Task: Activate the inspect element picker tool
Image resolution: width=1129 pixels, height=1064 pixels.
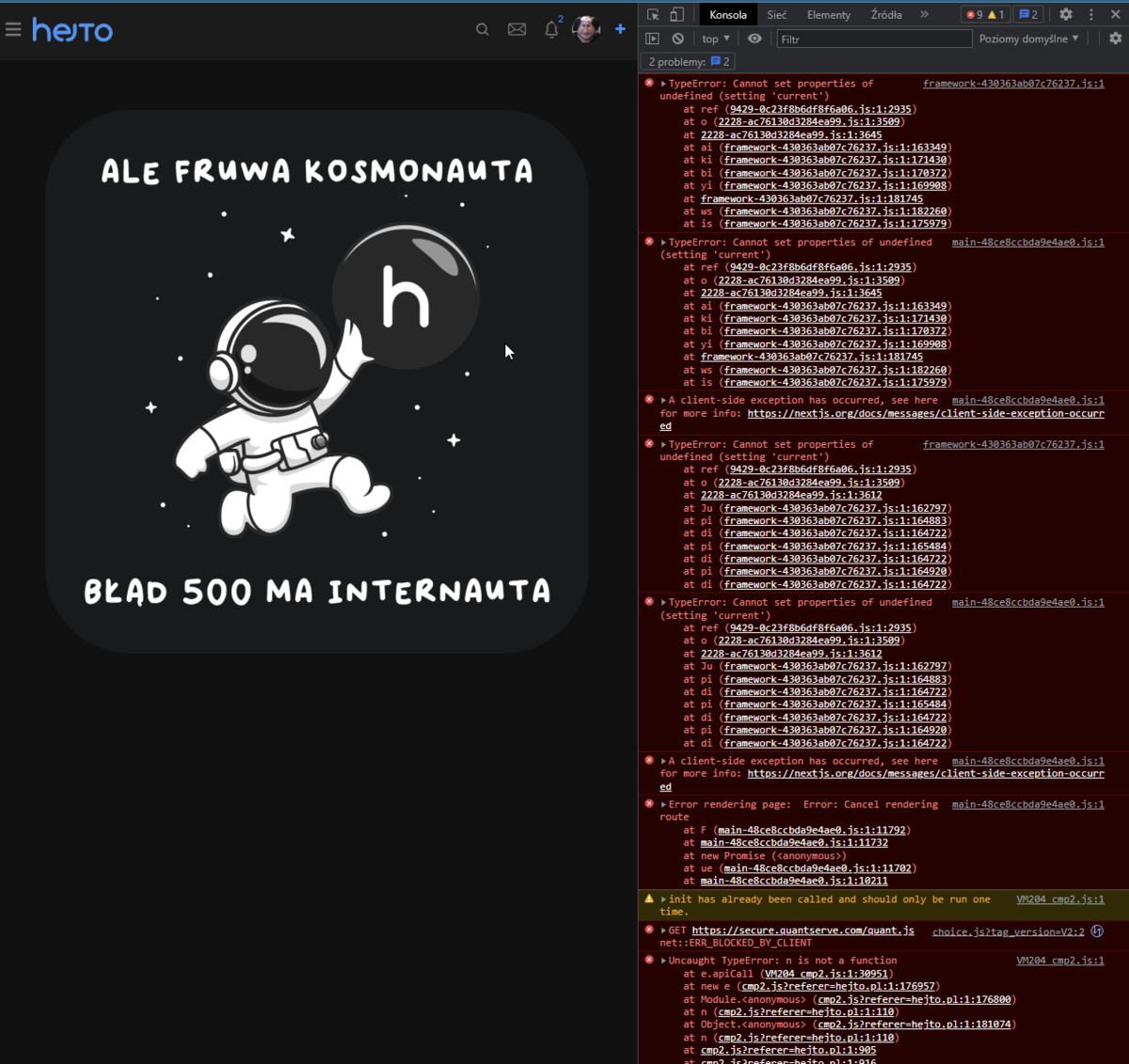Action: 653,14
